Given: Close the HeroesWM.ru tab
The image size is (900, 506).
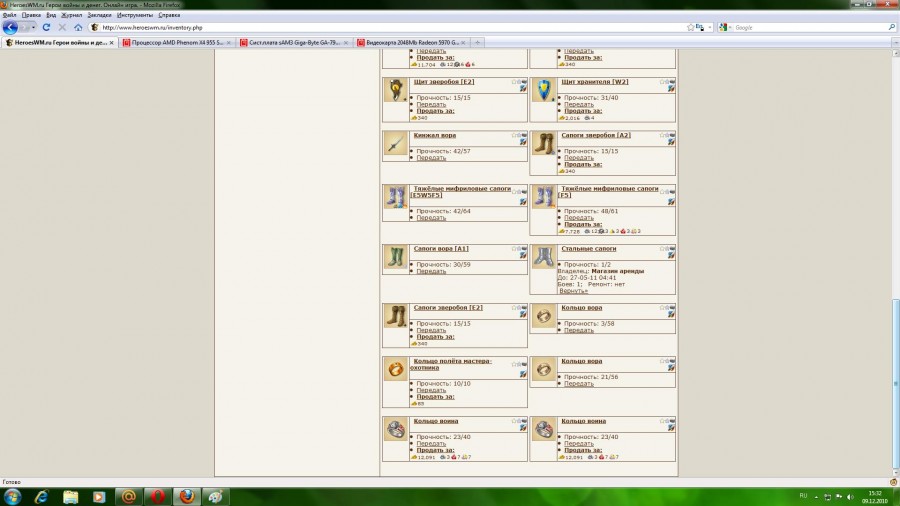Looking at the screenshot, I should [x=111, y=42].
